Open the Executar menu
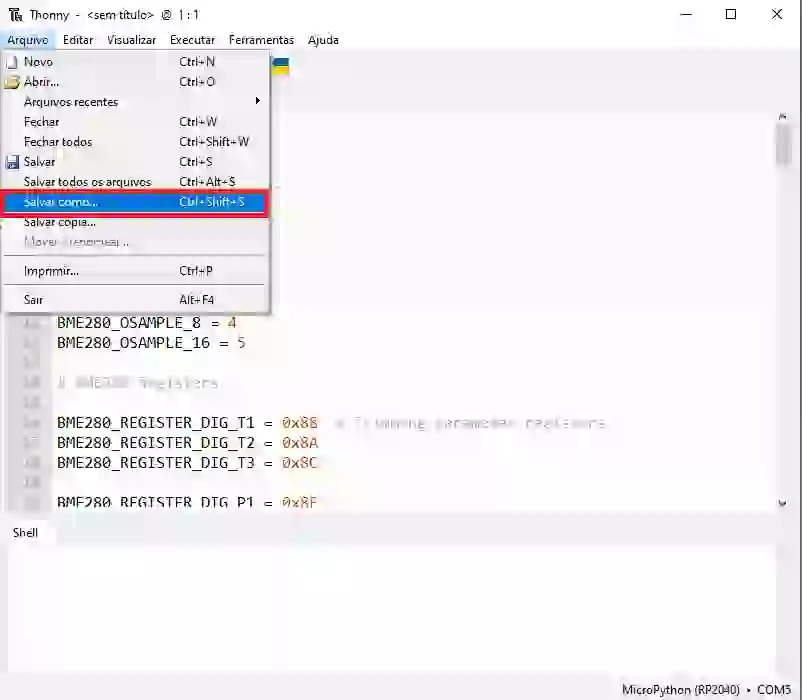This screenshot has height=700, width=802. 192,40
